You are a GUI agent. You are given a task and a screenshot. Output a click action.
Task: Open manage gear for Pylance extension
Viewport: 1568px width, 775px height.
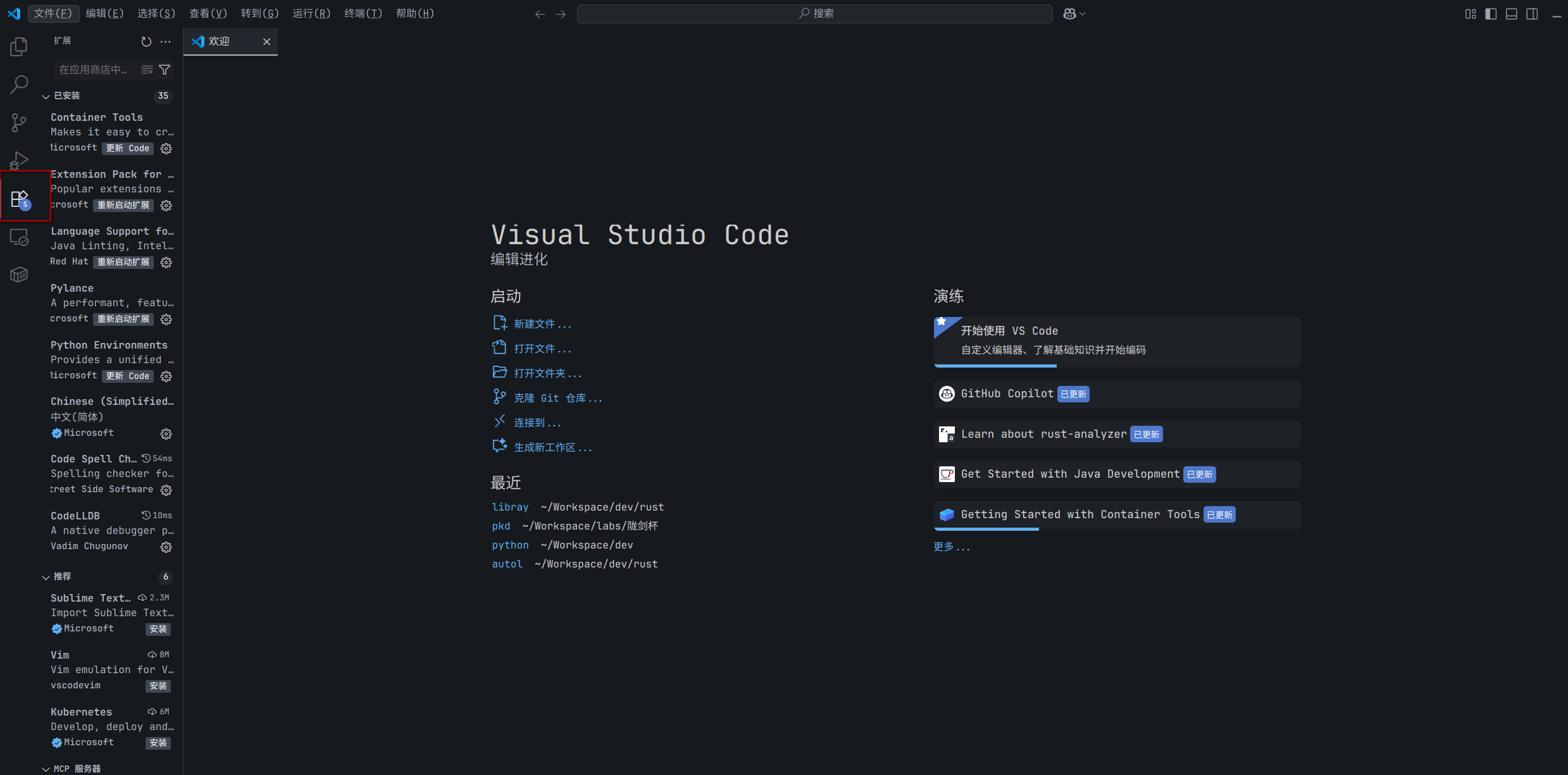[x=166, y=319]
